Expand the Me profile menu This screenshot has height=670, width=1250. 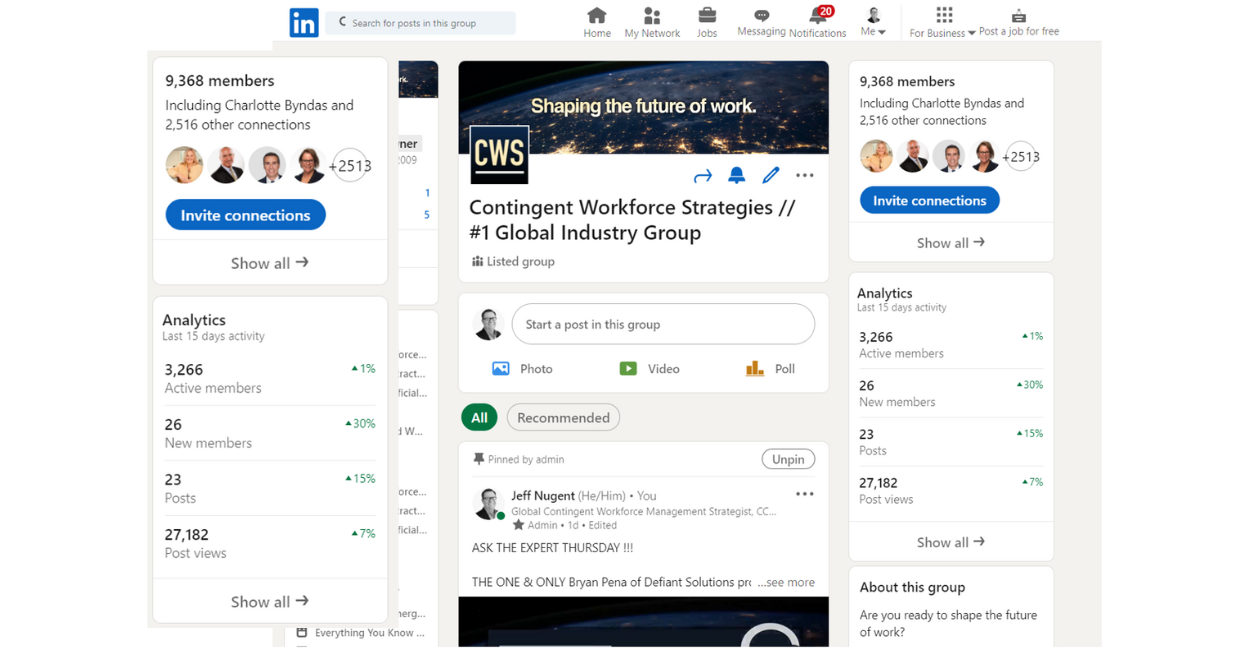(x=873, y=22)
